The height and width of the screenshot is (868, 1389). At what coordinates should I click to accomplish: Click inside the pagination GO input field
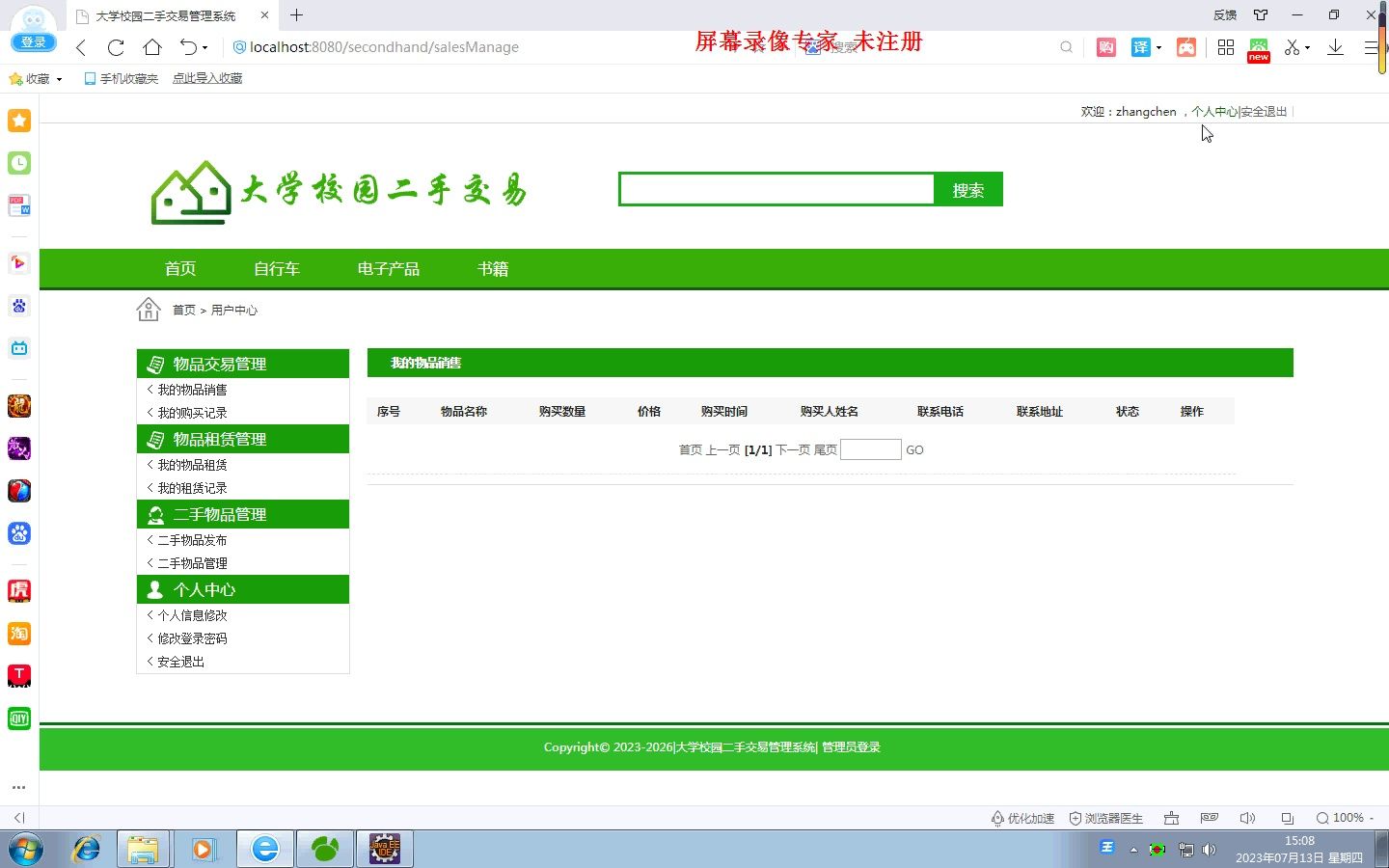869,449
